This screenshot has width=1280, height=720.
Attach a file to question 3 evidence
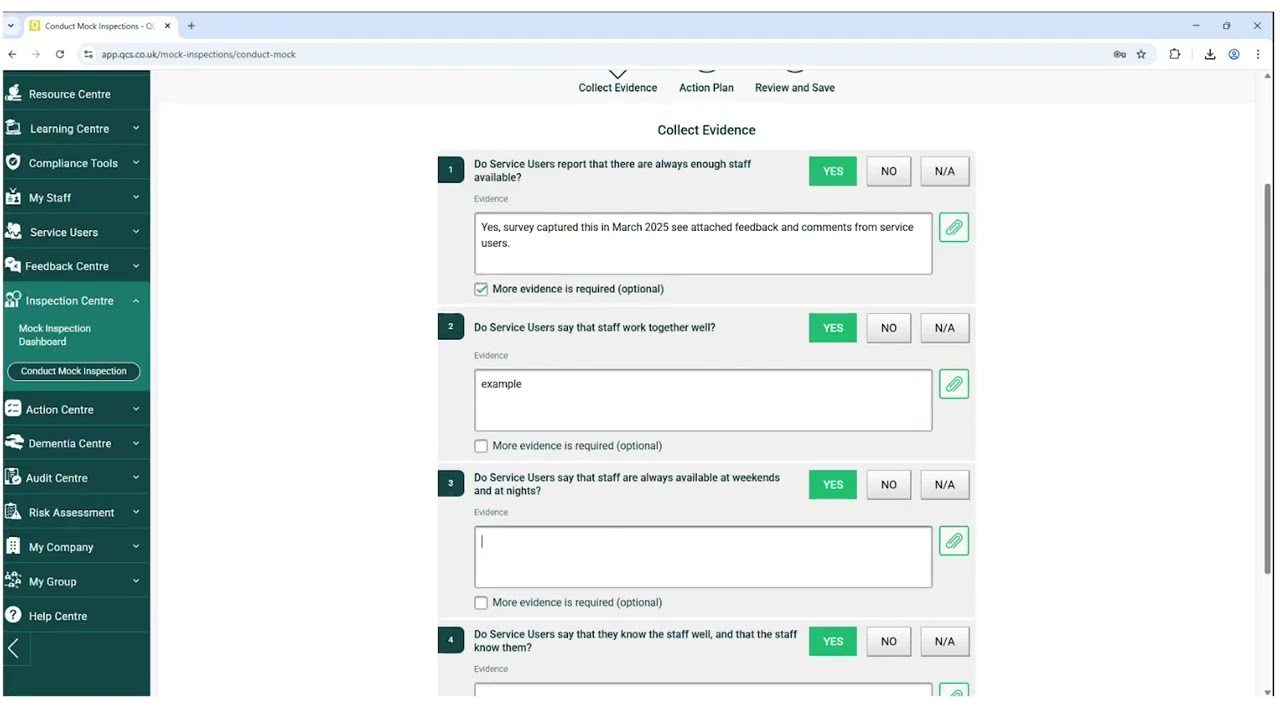[x=954, y=541]
